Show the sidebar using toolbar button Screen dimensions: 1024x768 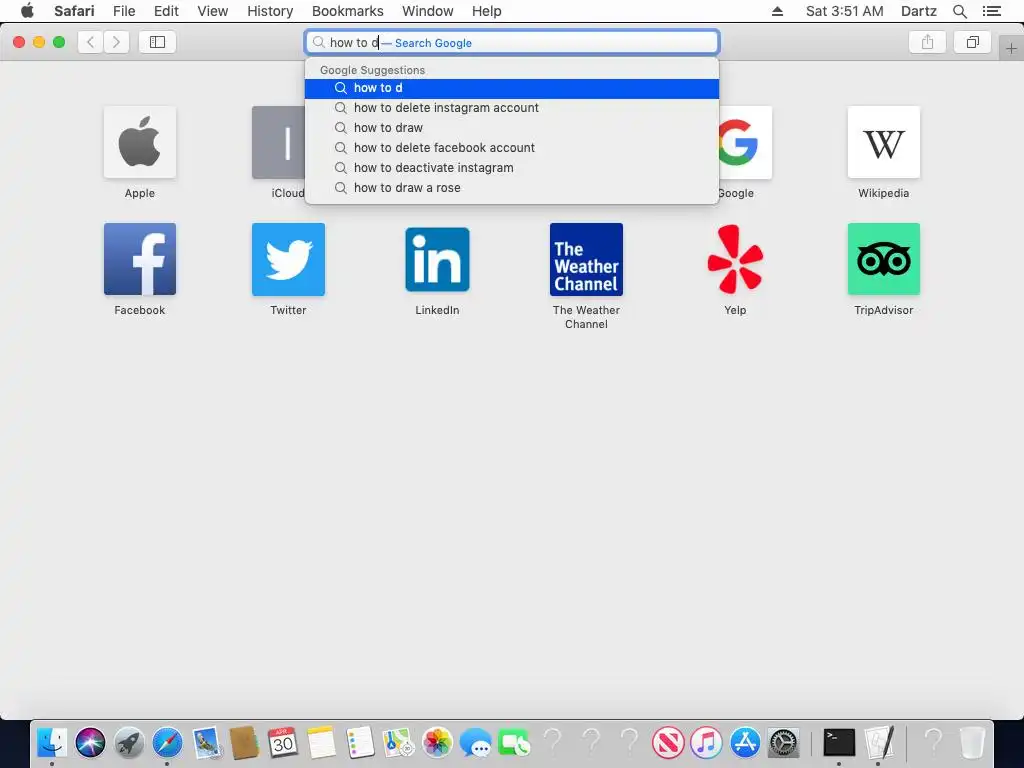click(x=157, y=42)
